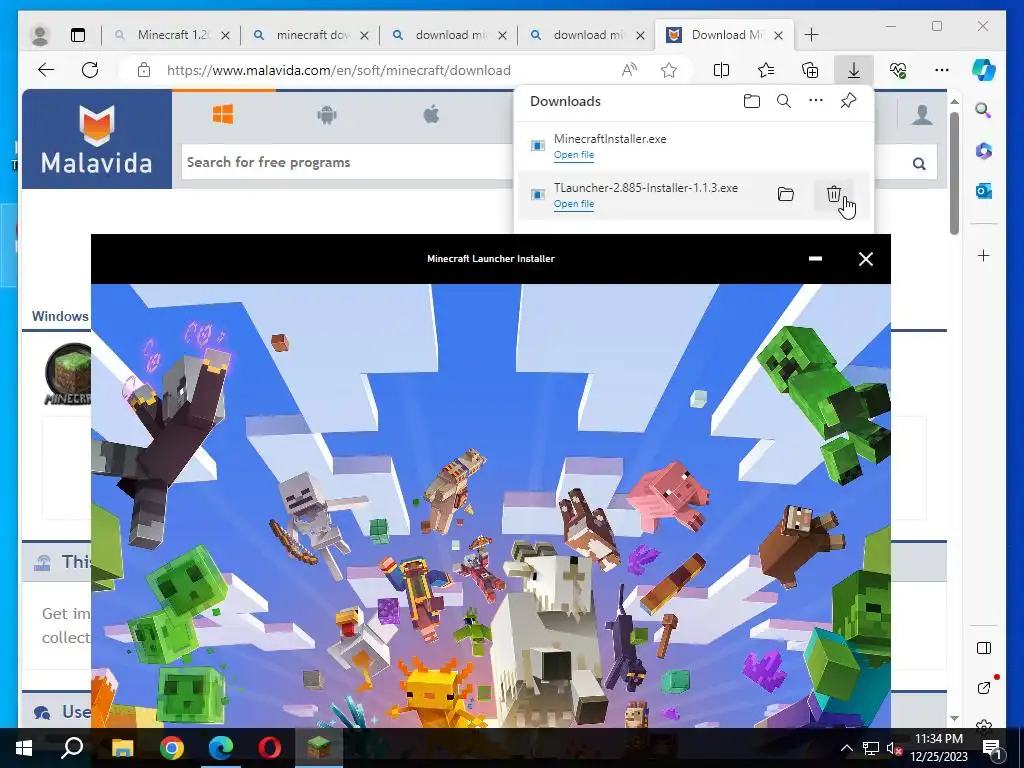The image size is (1024, 768).
Task: Search downloads in the Downloads panel
Action: coord(784,101)
